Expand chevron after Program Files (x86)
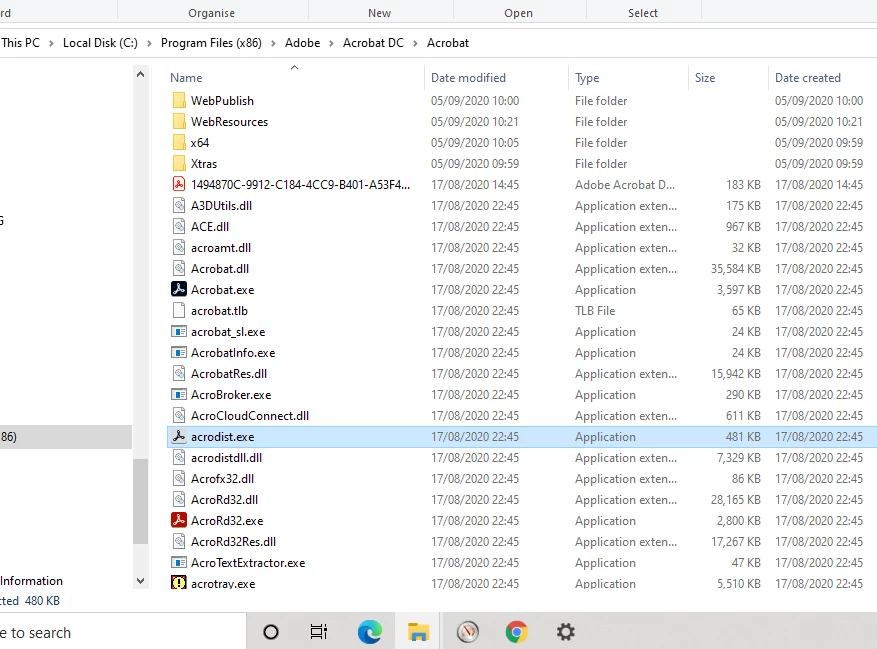877x649 pixels. tap(273, 43)
